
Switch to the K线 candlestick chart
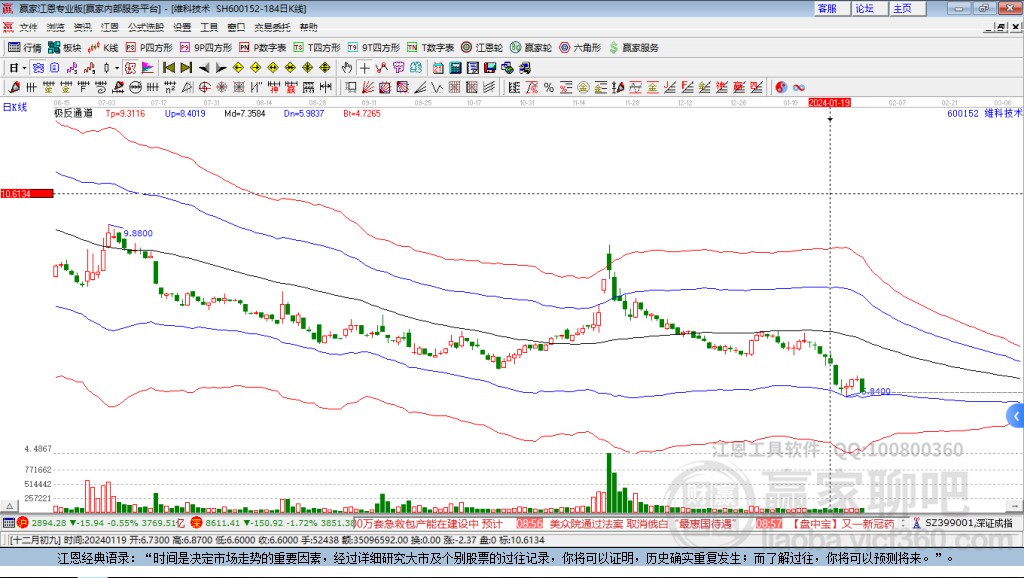104,47
